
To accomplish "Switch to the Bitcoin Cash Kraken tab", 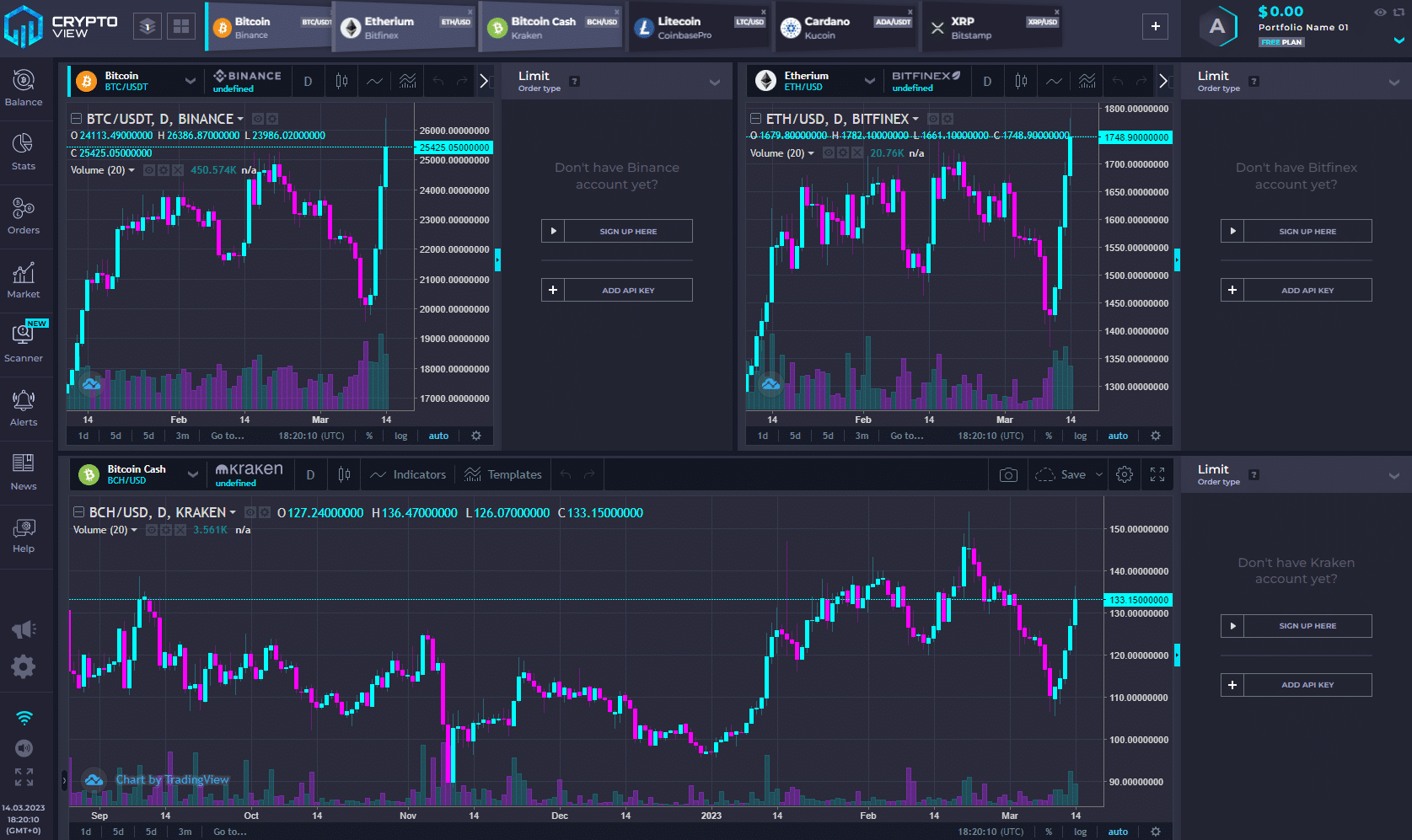I will [551, 28].
